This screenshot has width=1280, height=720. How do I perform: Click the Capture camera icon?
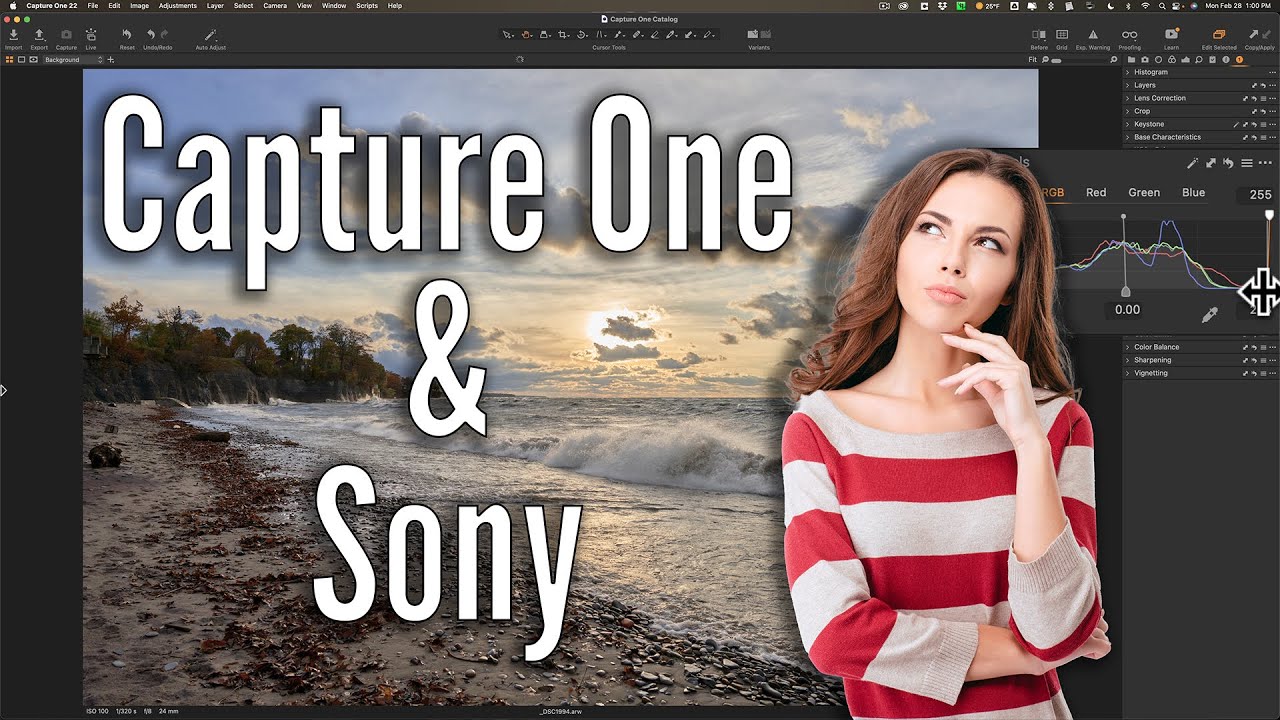66,35
